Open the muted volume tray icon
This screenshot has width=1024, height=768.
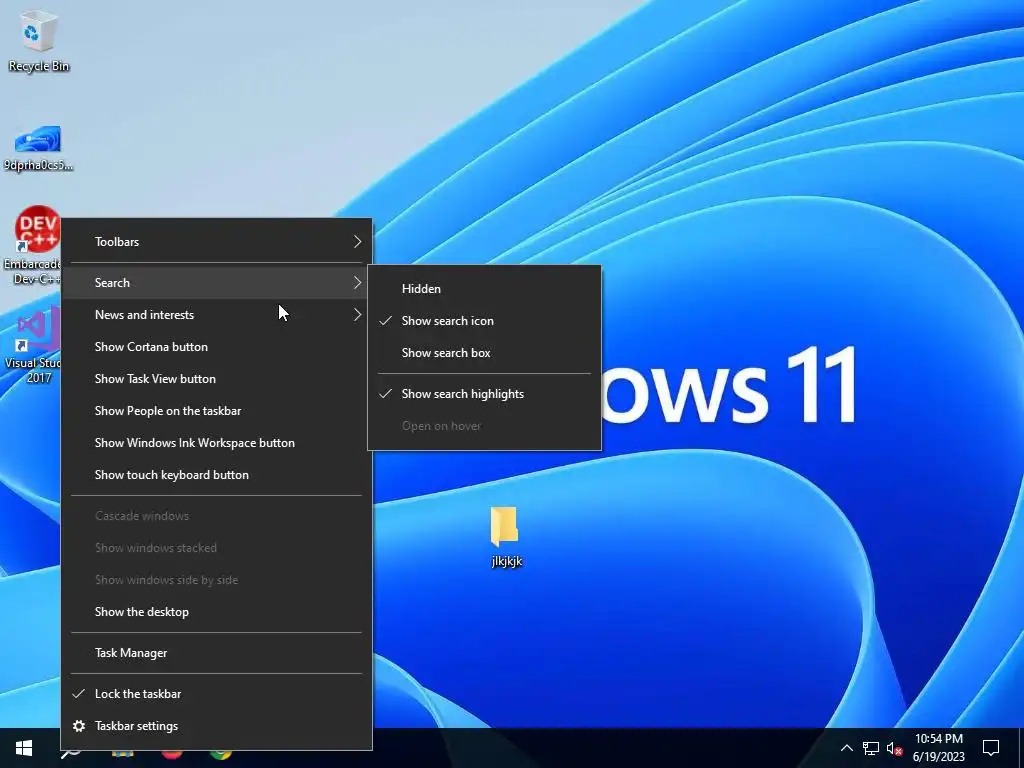894,748
